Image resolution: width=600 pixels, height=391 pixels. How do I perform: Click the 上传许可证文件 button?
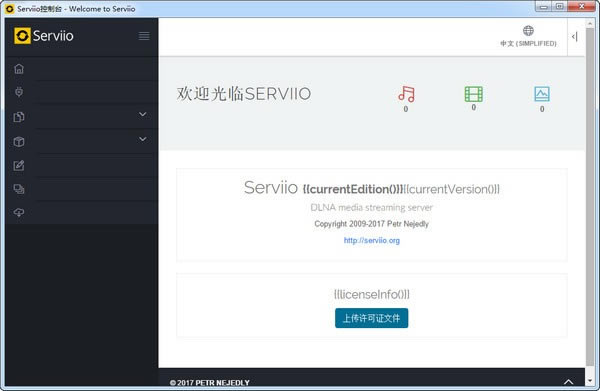(x=372, y=318)
